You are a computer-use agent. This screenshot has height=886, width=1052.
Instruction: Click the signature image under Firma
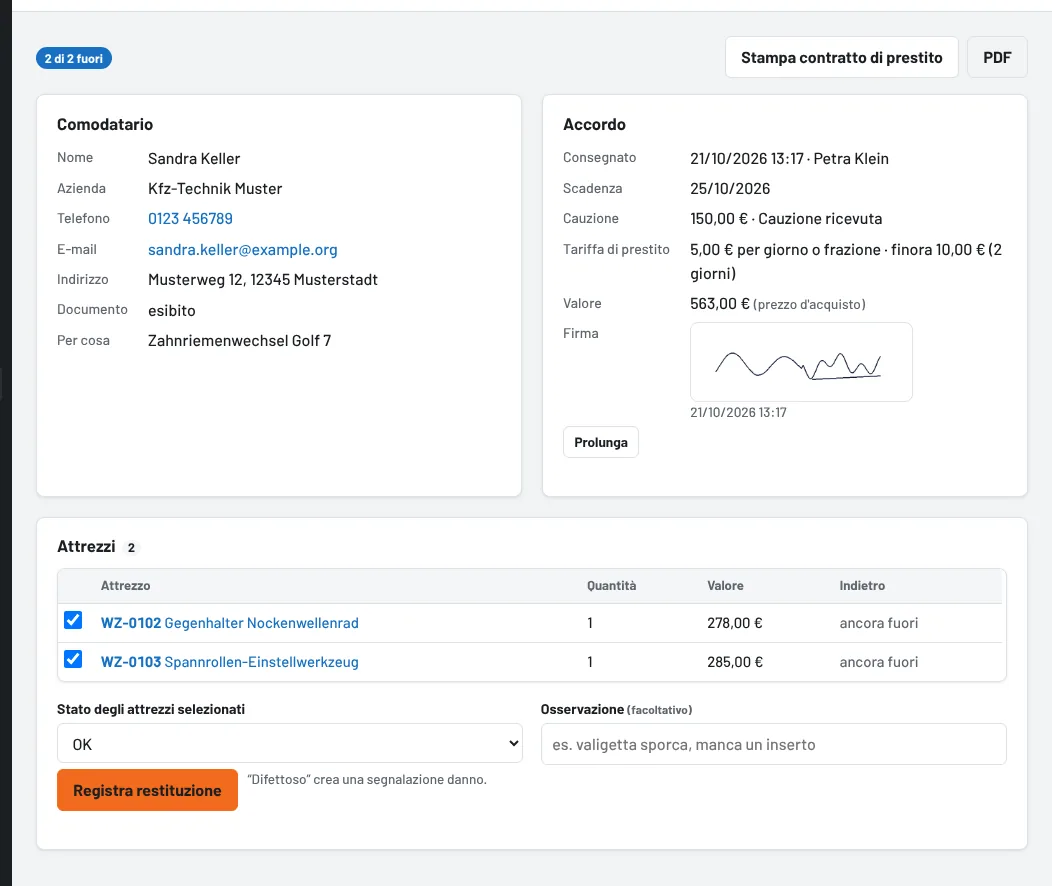point(801,362)
